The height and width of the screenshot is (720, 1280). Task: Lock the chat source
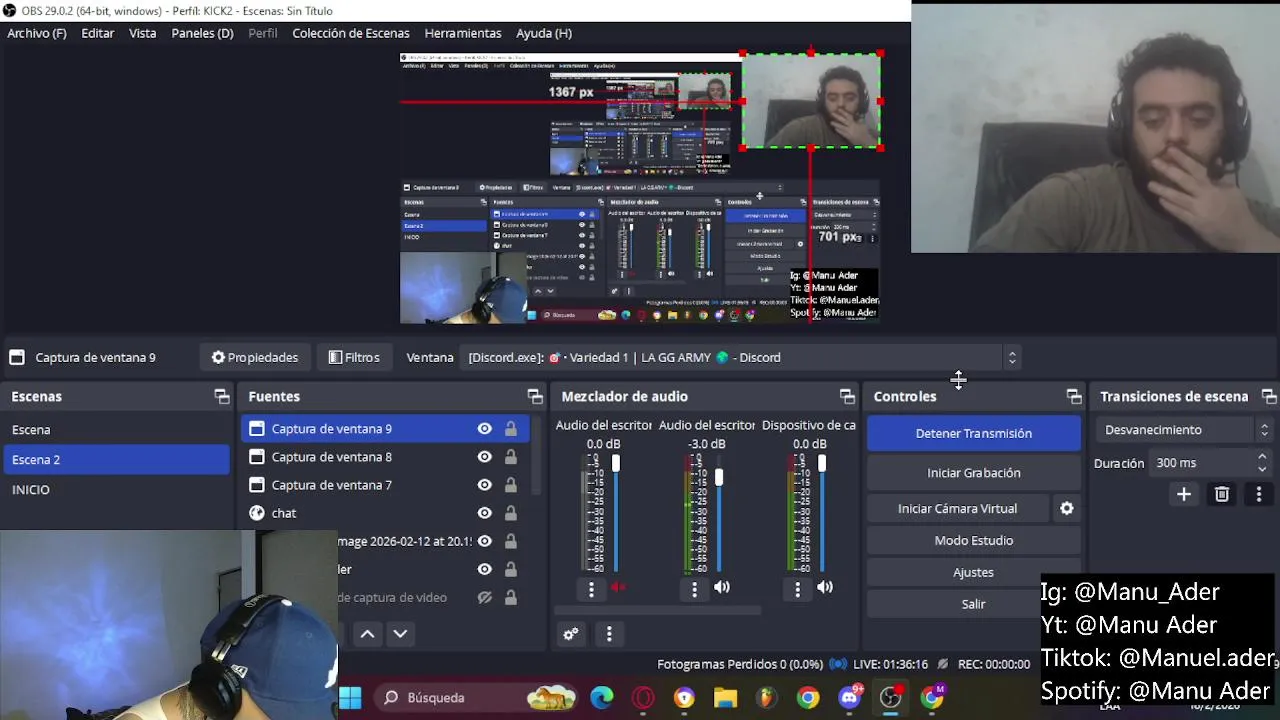click(x=510, y=513)
